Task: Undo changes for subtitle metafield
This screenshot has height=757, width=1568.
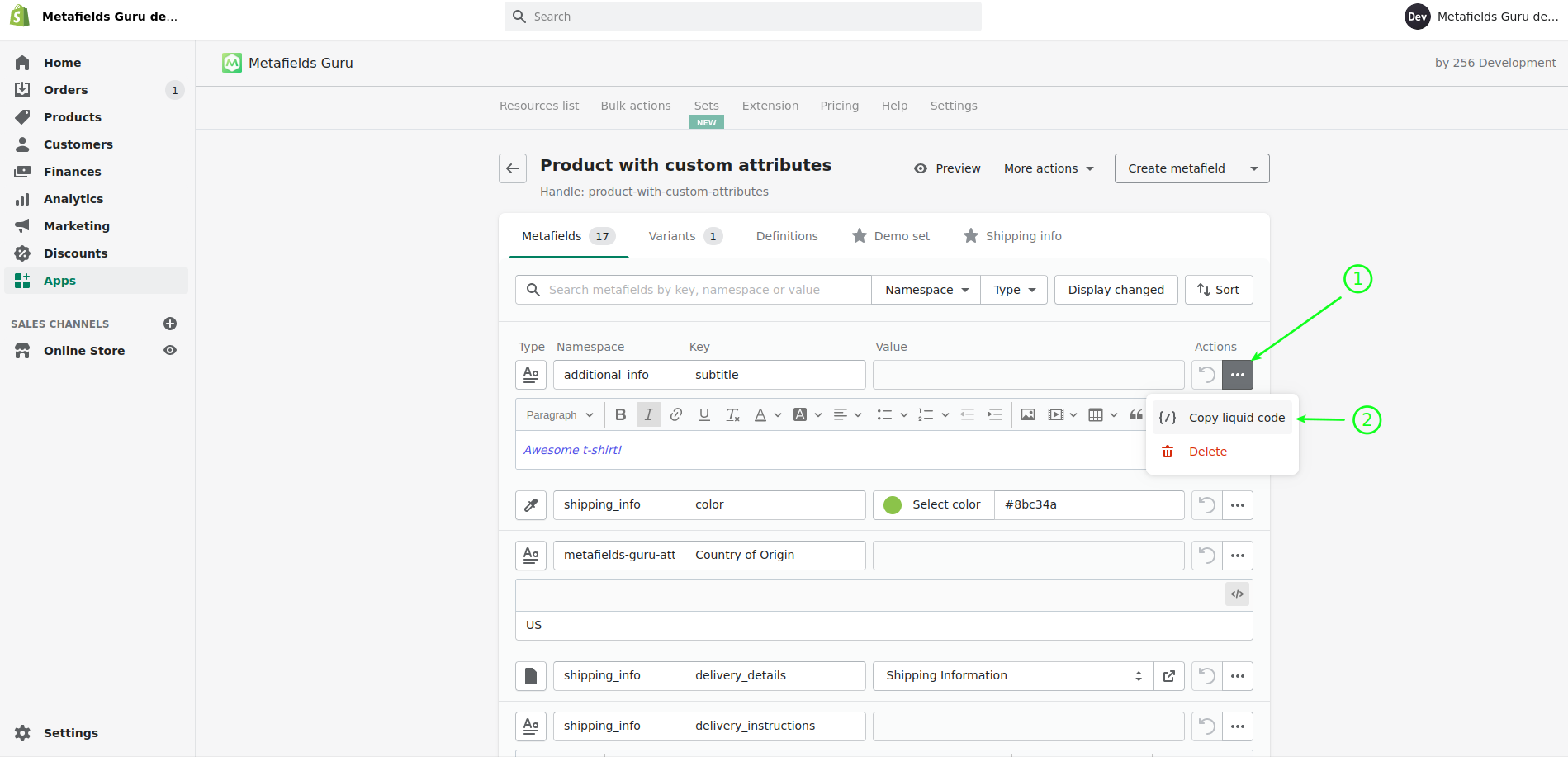Action: pos(1206,375)
